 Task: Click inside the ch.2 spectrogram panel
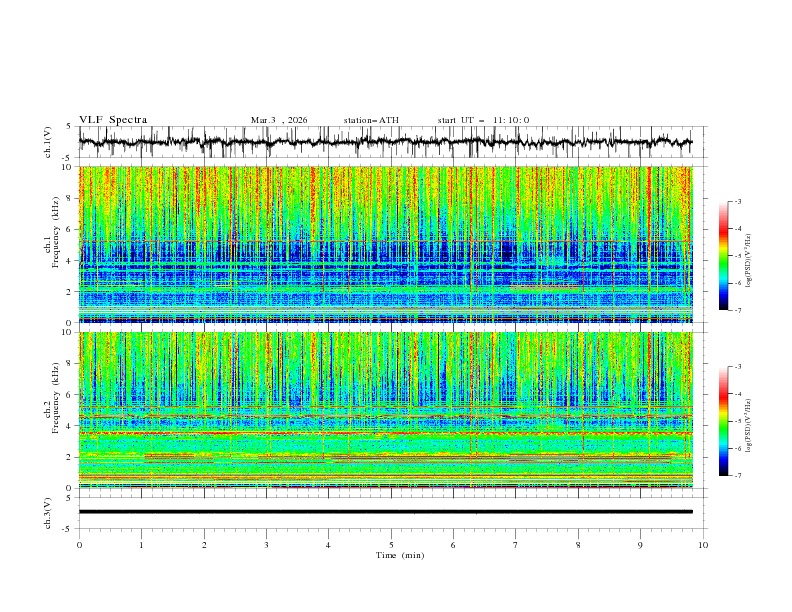[x=385, y=410]
